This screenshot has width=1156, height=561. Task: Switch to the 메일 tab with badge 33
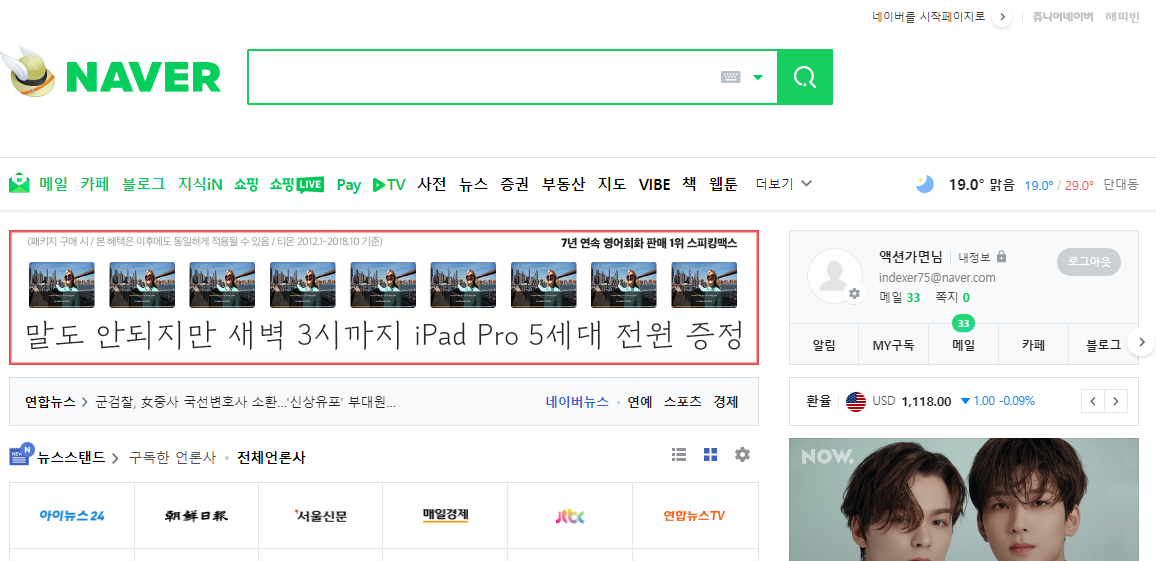click(963, 344)
